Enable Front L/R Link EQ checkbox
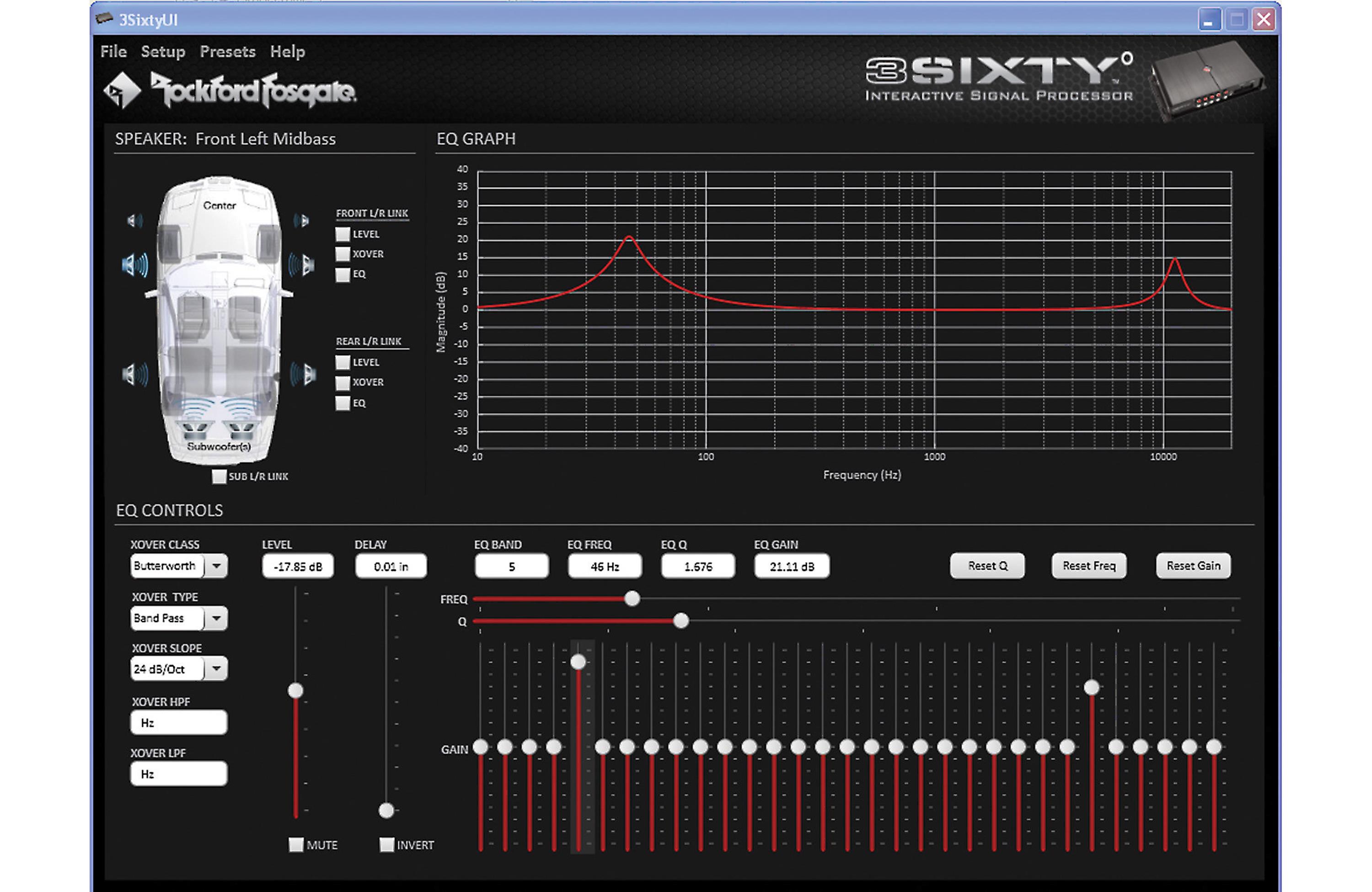This screenshot has height=892, width=1372. (343, 274)
